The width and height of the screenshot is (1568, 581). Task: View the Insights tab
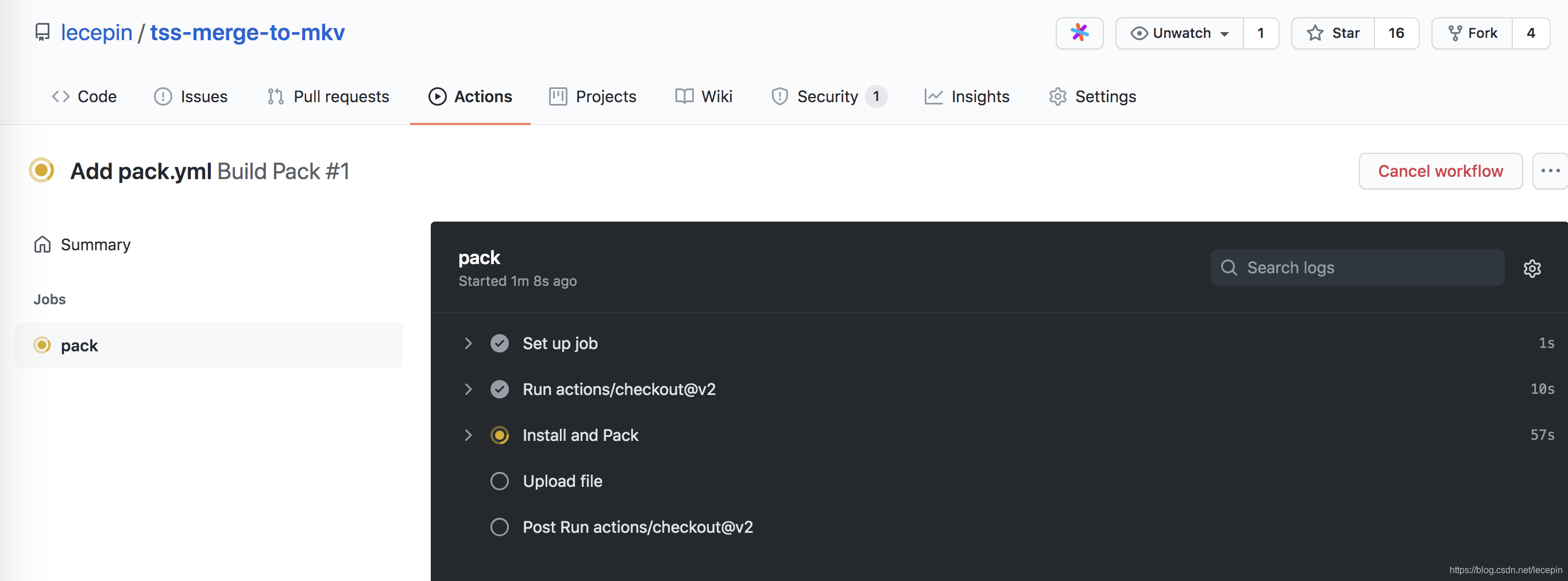point(966,96)
